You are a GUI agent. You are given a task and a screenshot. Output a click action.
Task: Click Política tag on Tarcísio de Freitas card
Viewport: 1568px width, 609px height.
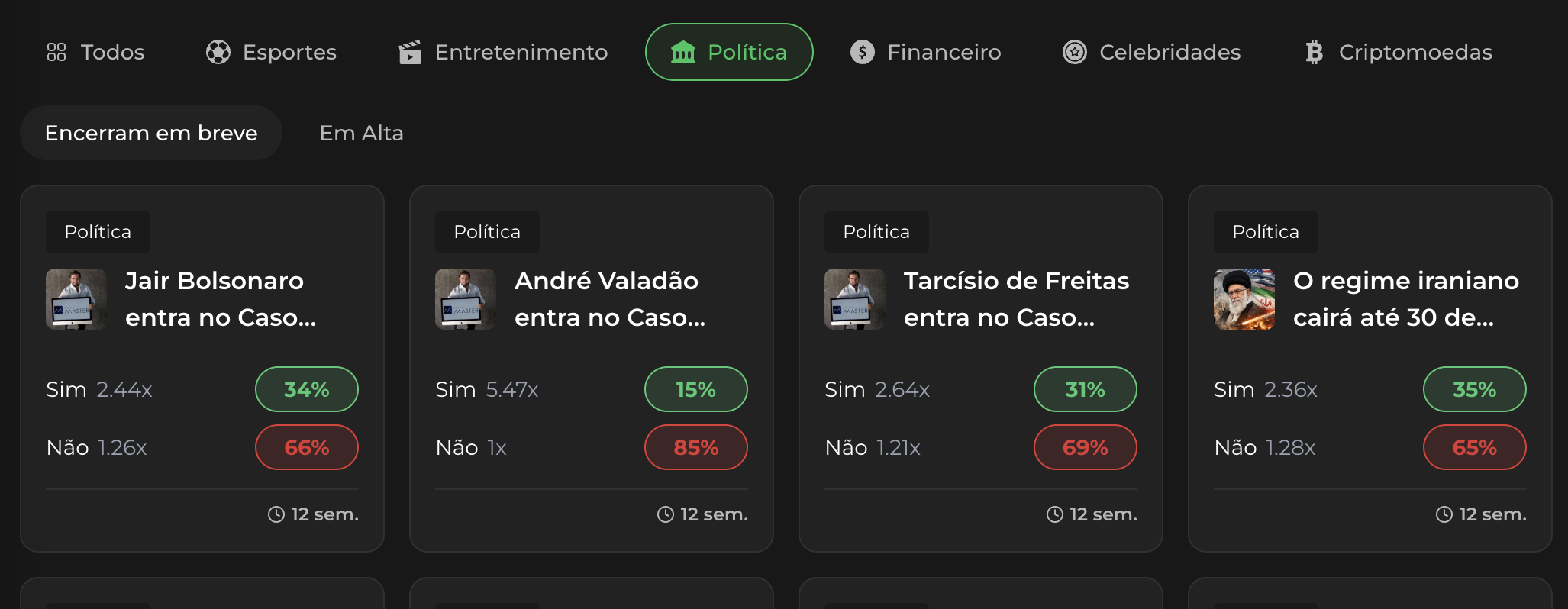[x=876, y=232]
